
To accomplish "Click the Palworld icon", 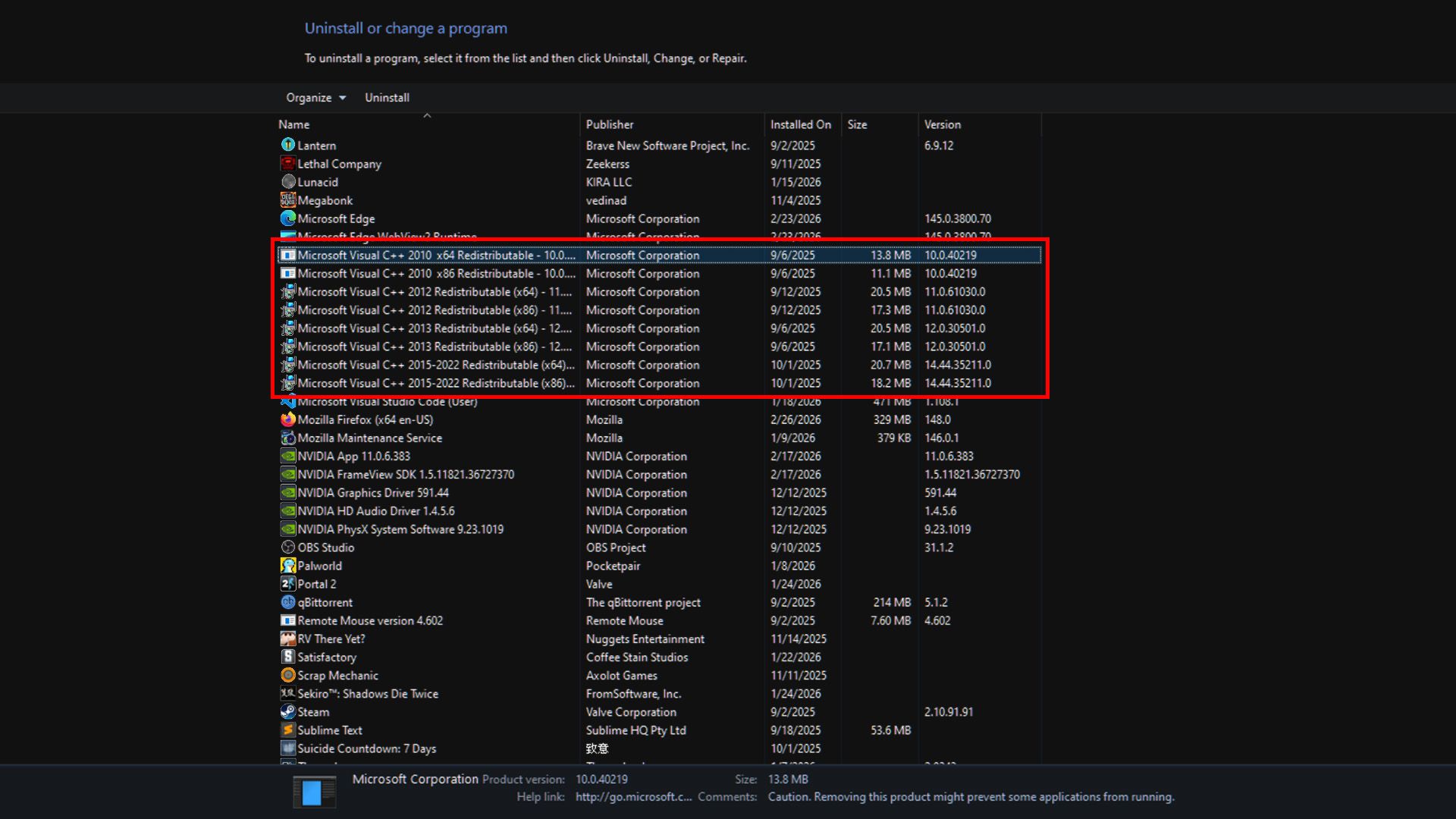I will click(289, 565).
